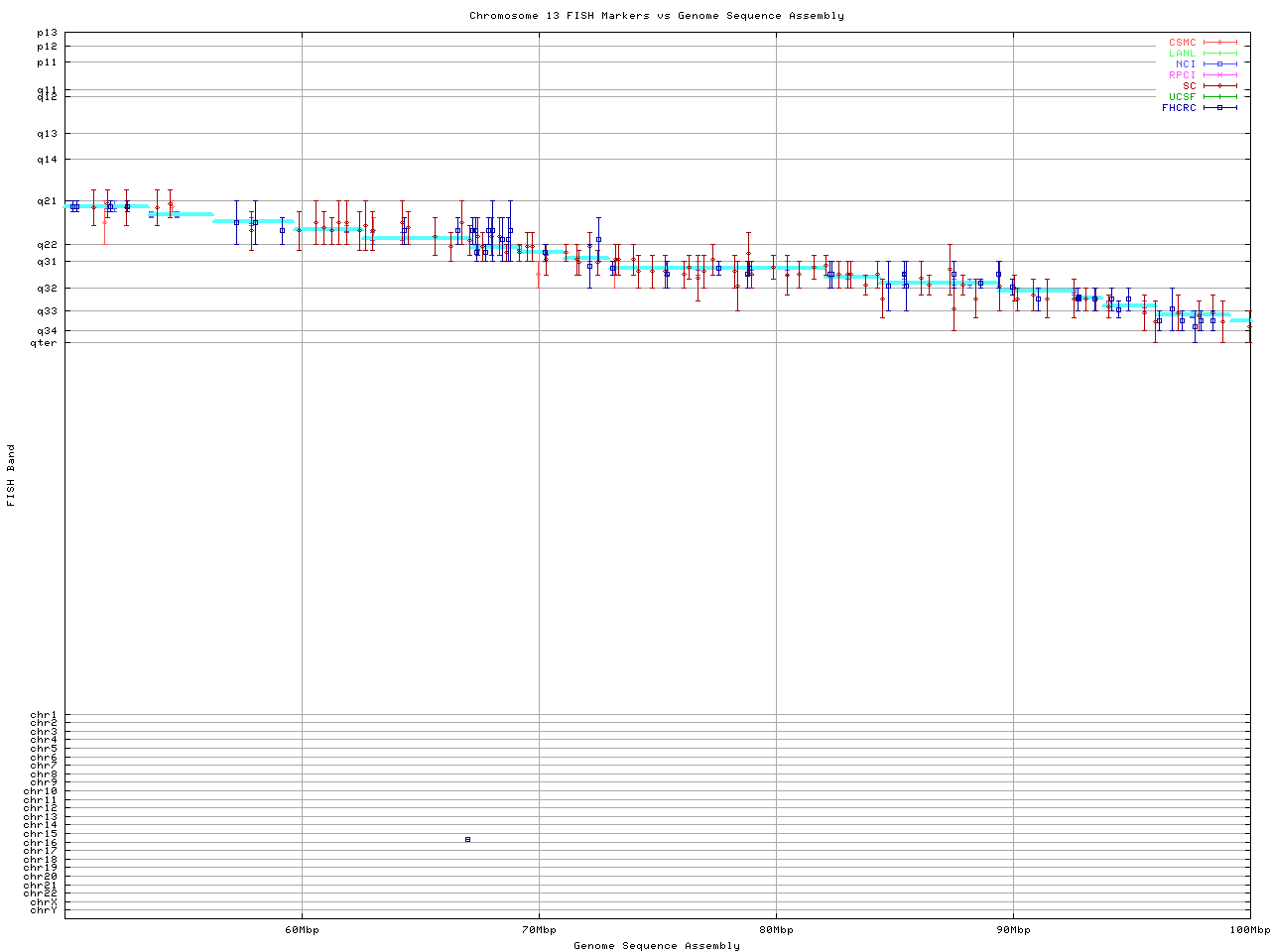
Task: Click the 100Mbp x-axis tick label
Action: (x=1249, y=930)
